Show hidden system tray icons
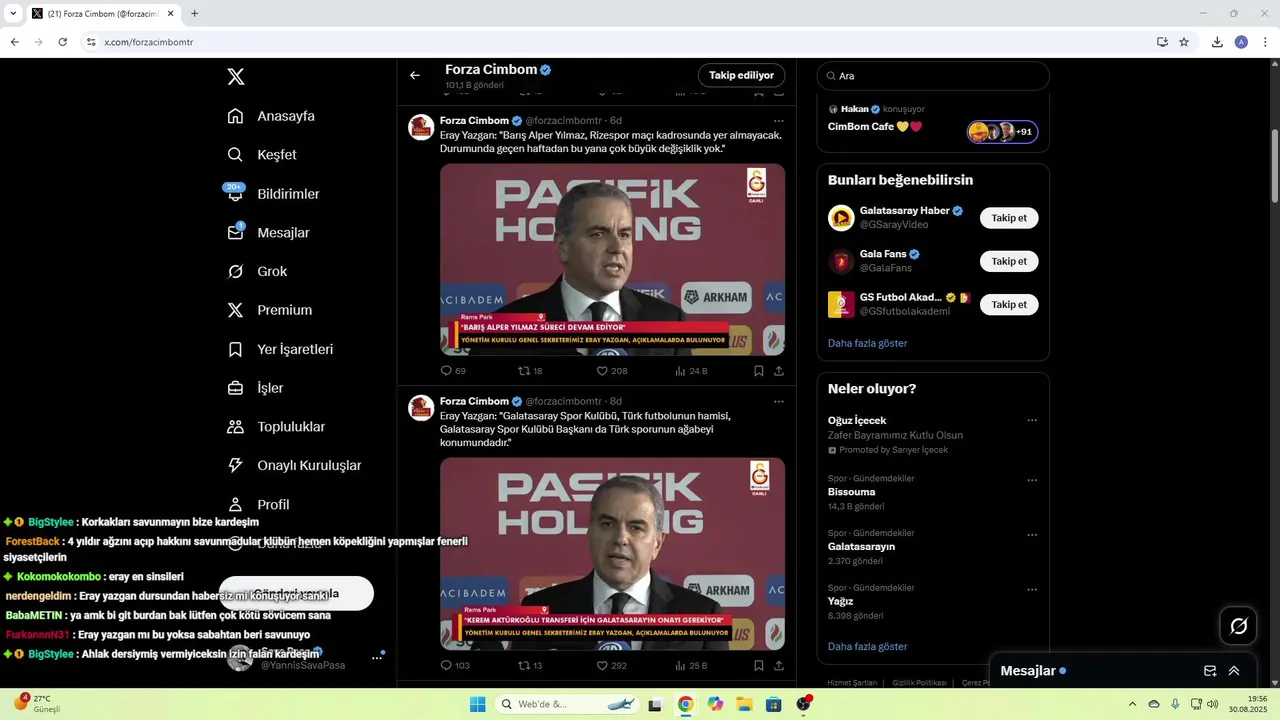1280x720 pixels. click(x=1132, y=704)
